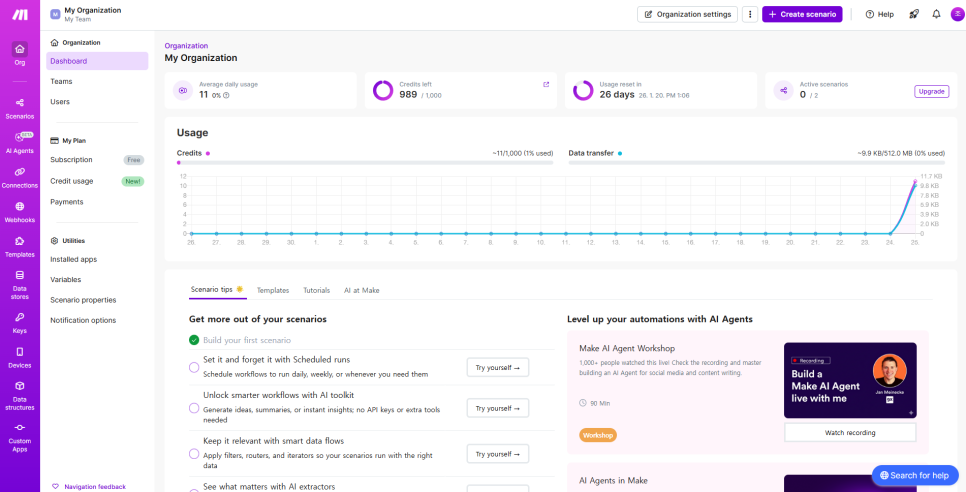The width and height of the screenshot is (966, 492).
Task: Click the rocket What's new icon
Action: 914,14
